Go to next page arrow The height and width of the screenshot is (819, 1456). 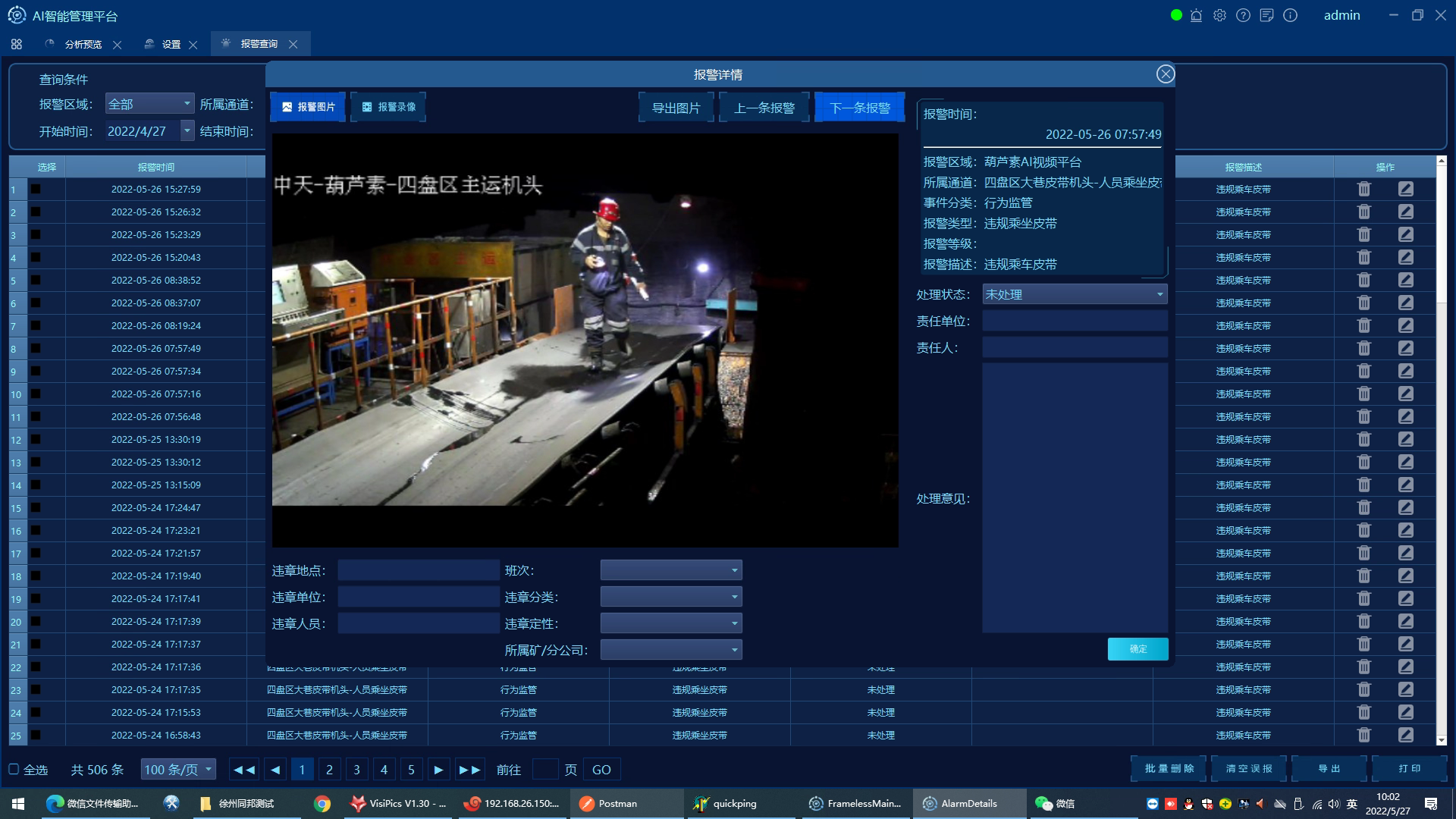(438, 770)
